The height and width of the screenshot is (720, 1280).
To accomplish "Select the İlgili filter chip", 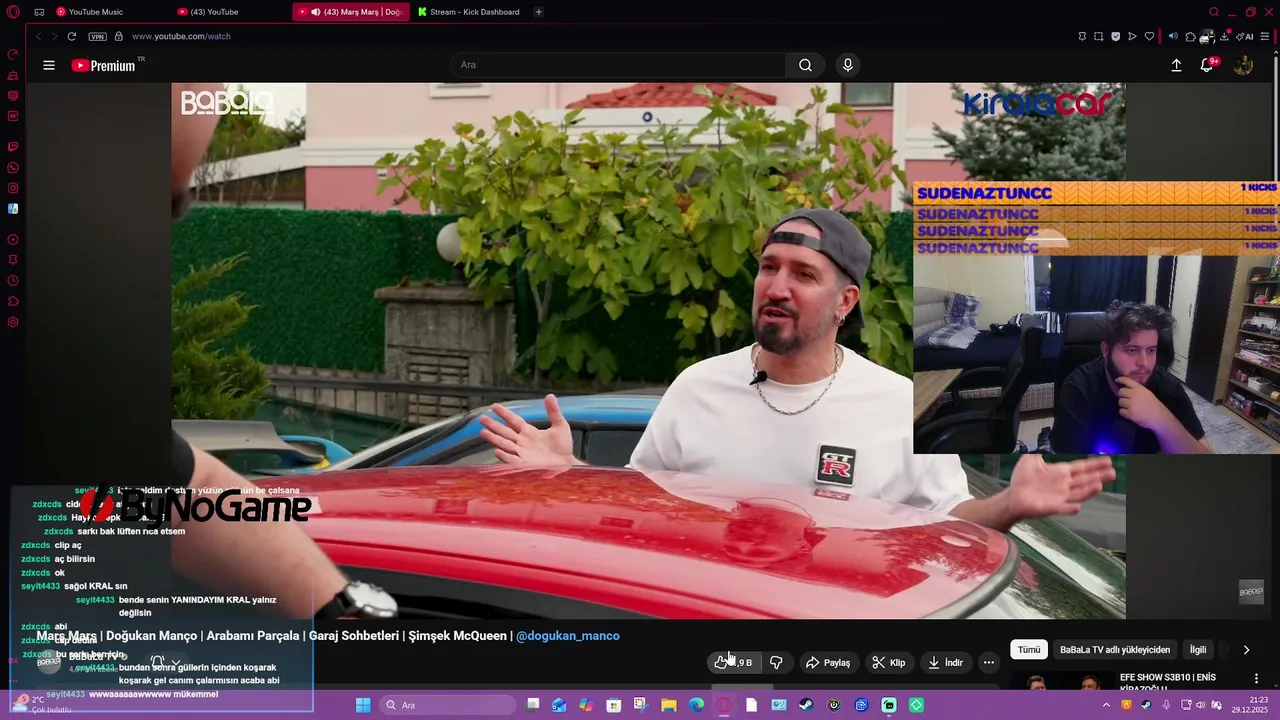I will (1198, 650).
